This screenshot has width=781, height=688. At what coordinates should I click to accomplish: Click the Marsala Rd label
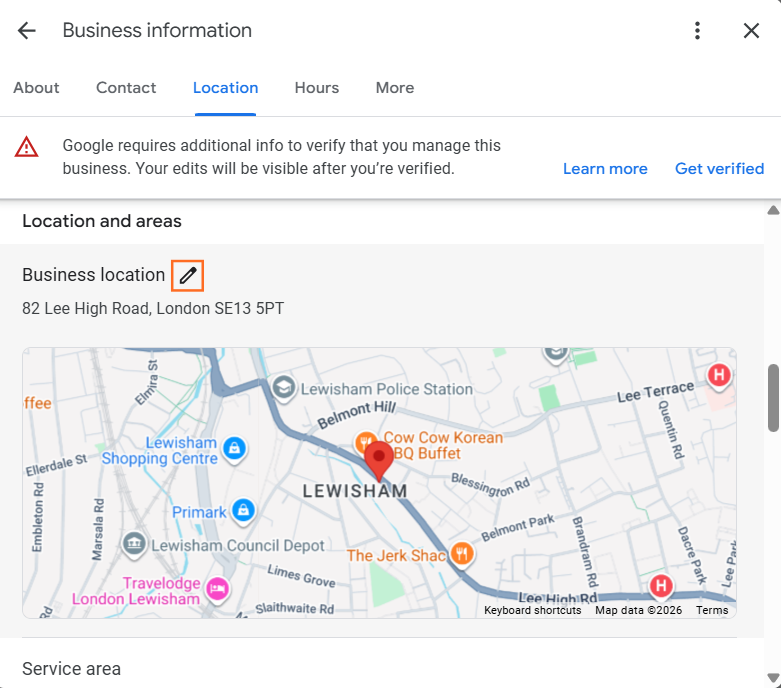click(98, 529)
